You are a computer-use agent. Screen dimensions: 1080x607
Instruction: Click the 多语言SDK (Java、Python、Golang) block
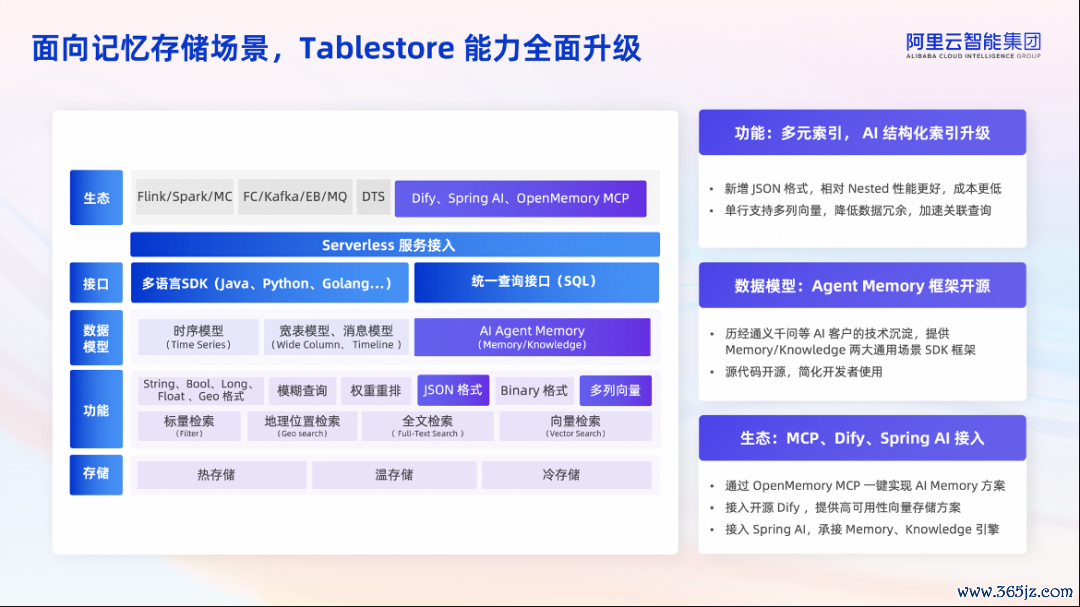(269, 283)
